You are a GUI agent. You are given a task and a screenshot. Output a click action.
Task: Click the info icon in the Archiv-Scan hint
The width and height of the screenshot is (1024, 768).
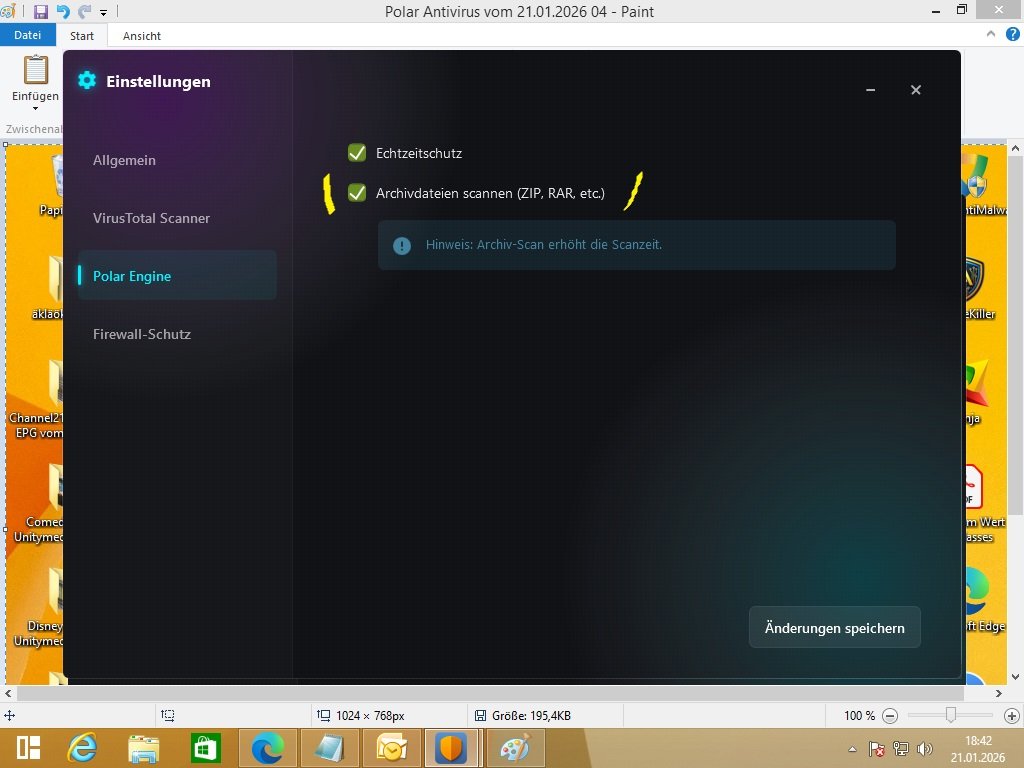(402, 246)
